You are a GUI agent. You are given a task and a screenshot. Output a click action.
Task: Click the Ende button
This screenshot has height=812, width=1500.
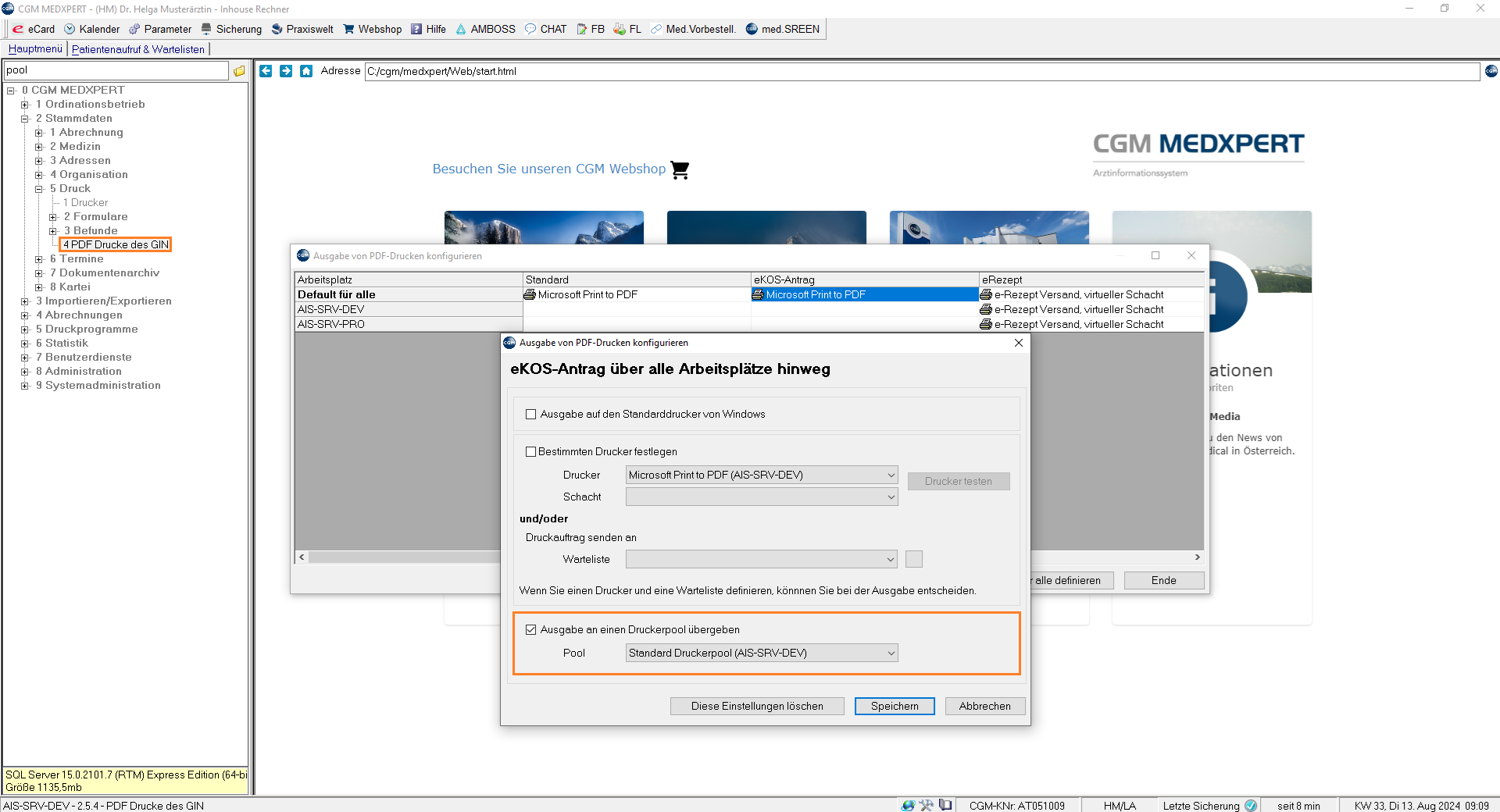tap(1163, 580)
